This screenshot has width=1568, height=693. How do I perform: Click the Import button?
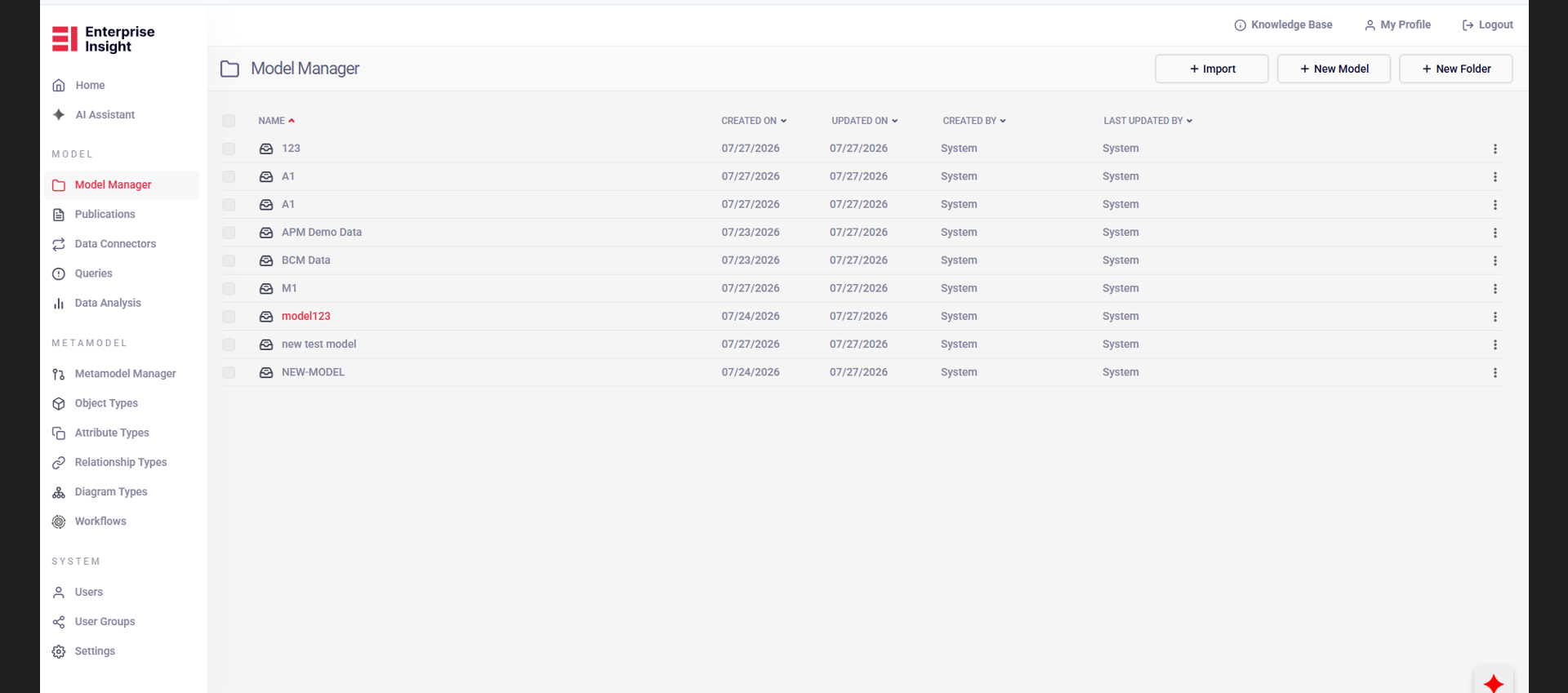tap(1212, 69)
